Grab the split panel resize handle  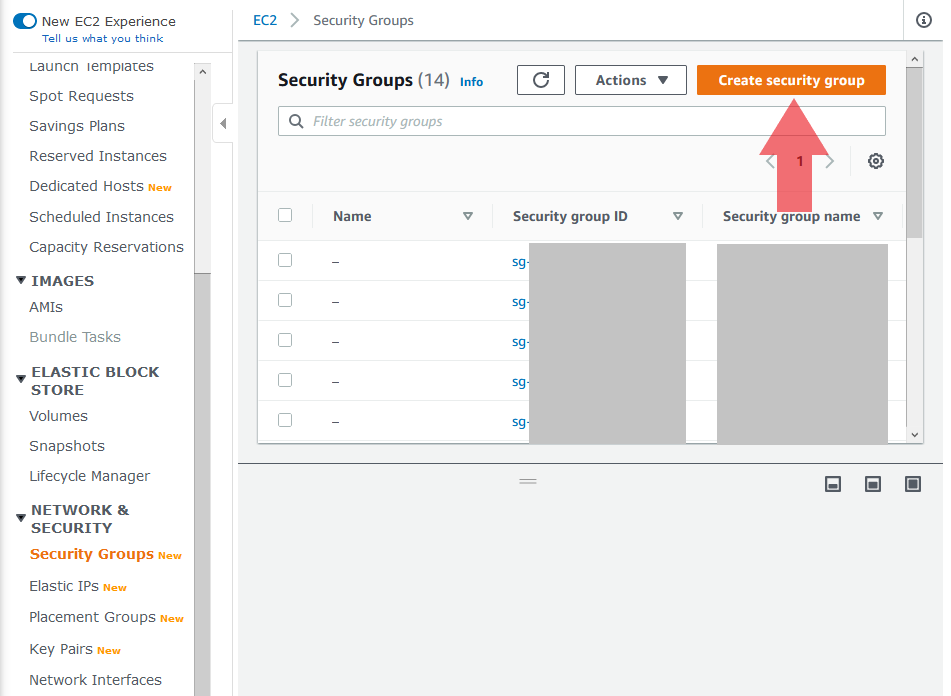[528, 481]
